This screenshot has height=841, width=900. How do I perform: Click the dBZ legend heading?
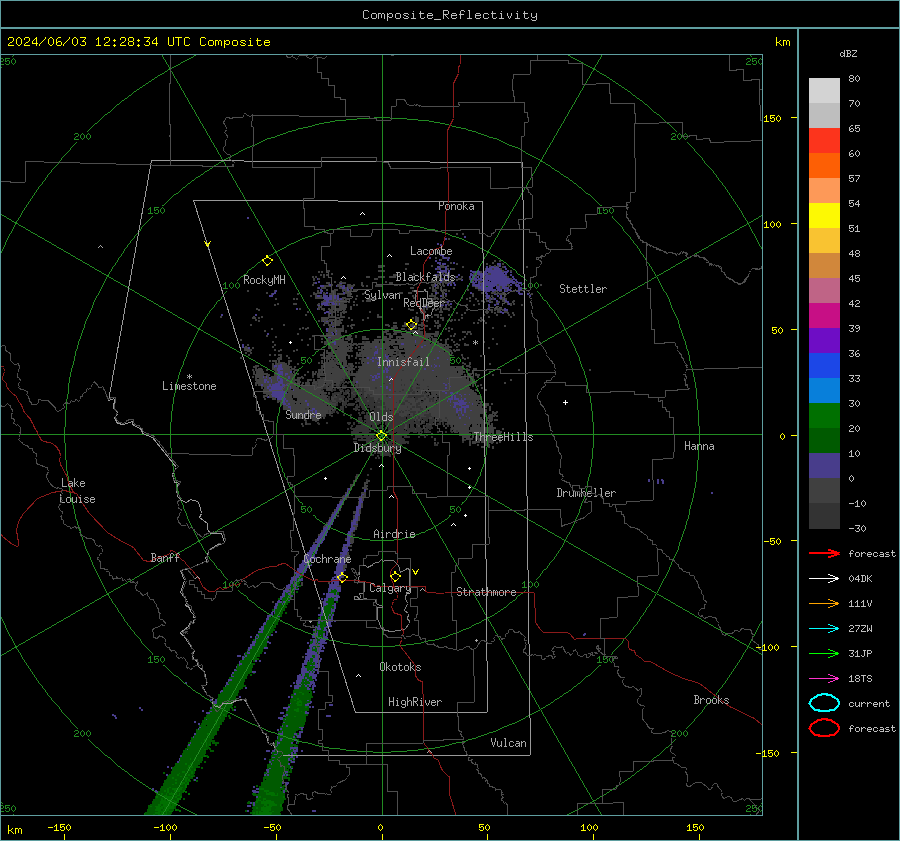(x=848, y=53)
